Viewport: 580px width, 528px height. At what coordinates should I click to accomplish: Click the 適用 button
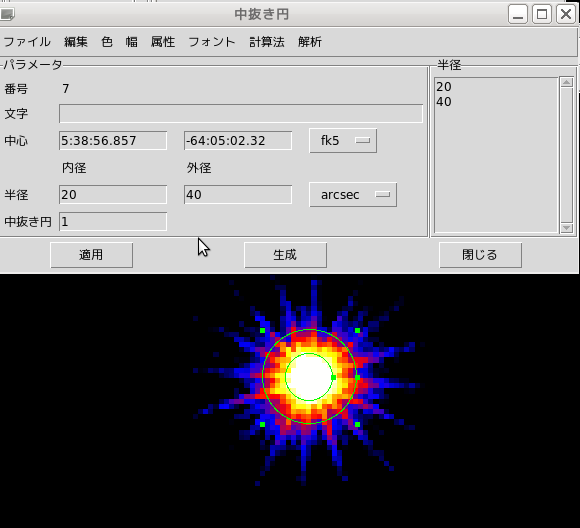91,255
